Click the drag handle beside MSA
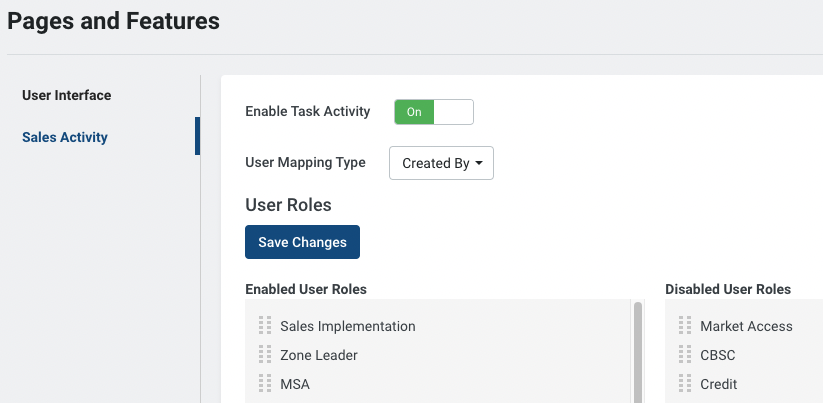The width and height of the screenshot is (823, 403). pos(265,383)
